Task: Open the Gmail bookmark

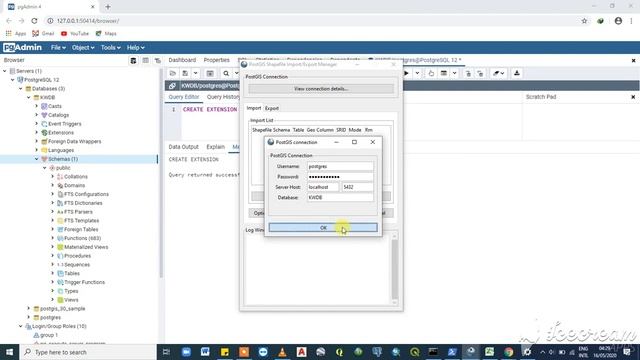Action: [x=43, y=33]
